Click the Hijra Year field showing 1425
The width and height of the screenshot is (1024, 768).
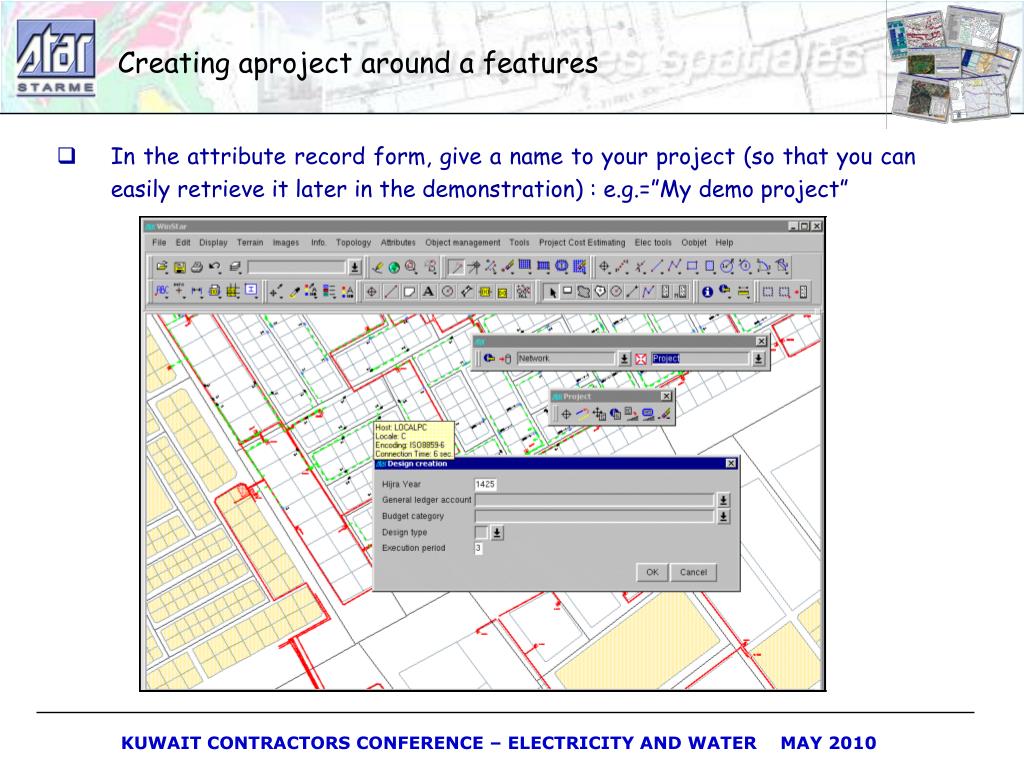(x=485, y=484)
